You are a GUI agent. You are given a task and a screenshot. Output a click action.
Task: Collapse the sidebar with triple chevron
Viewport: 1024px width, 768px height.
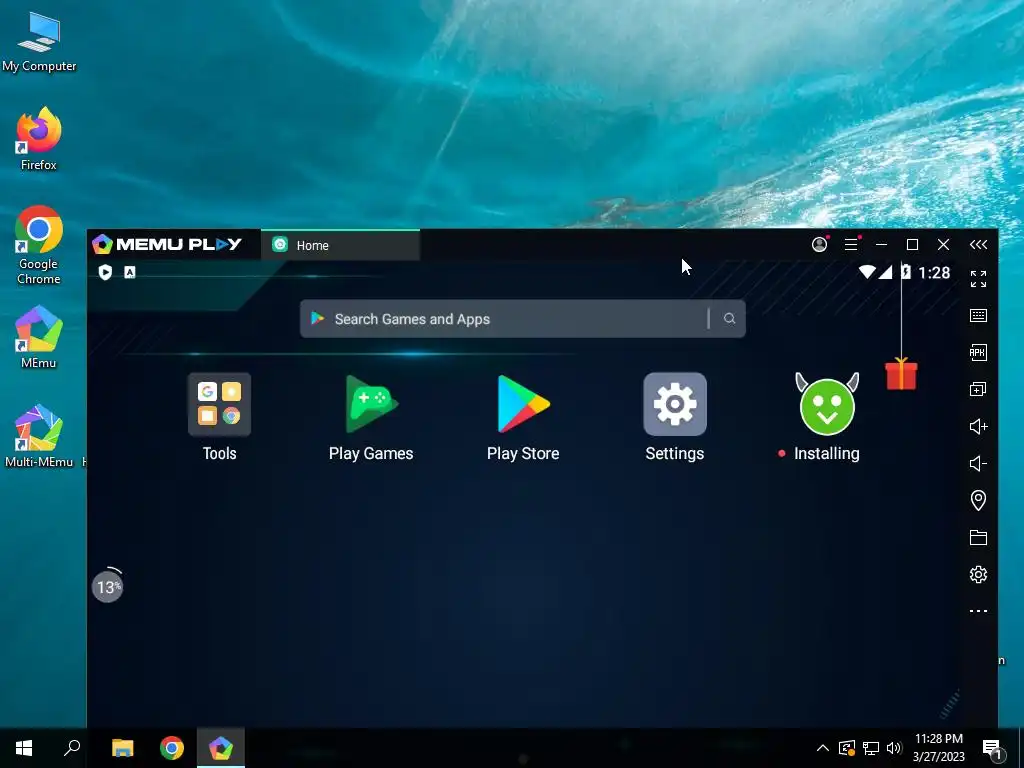[x=978, y=244]
